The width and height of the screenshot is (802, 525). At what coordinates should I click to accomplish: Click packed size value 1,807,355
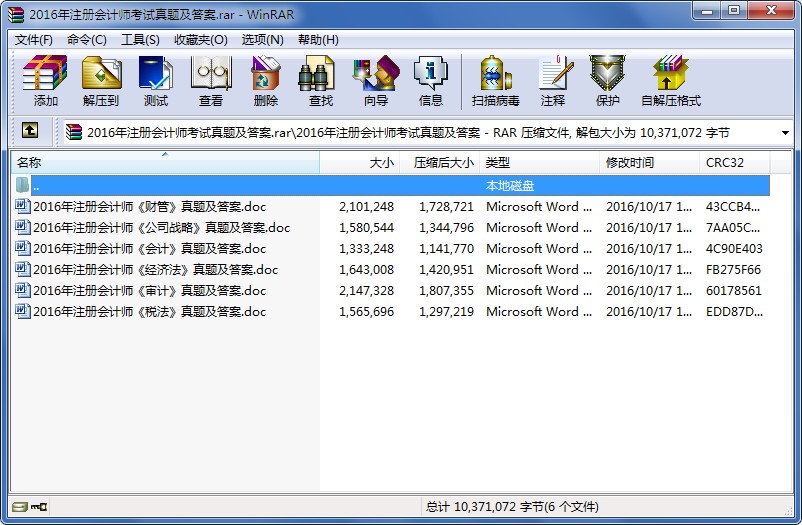coord(447,290)
